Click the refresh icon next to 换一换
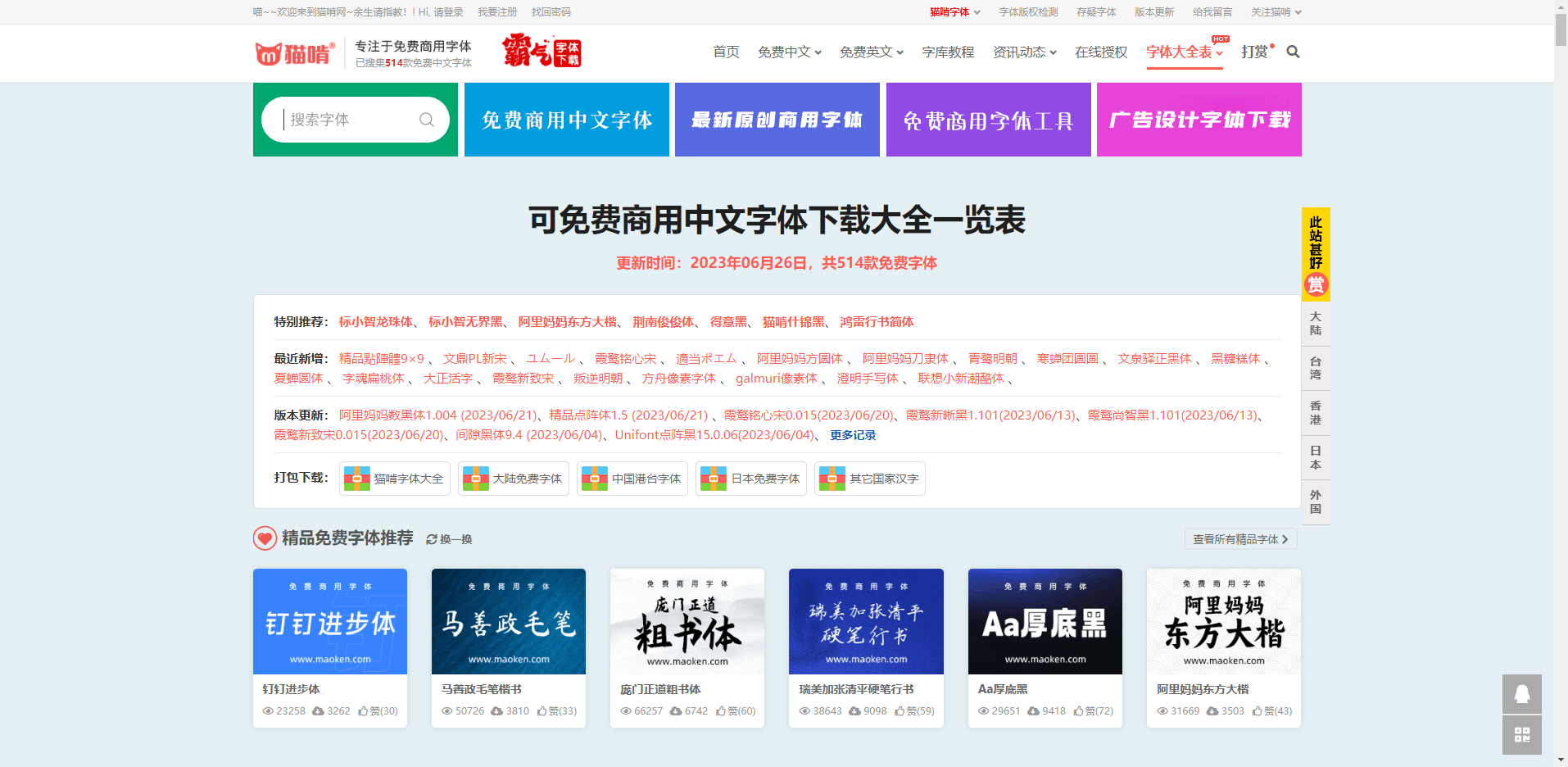 [x=431, y=539]
